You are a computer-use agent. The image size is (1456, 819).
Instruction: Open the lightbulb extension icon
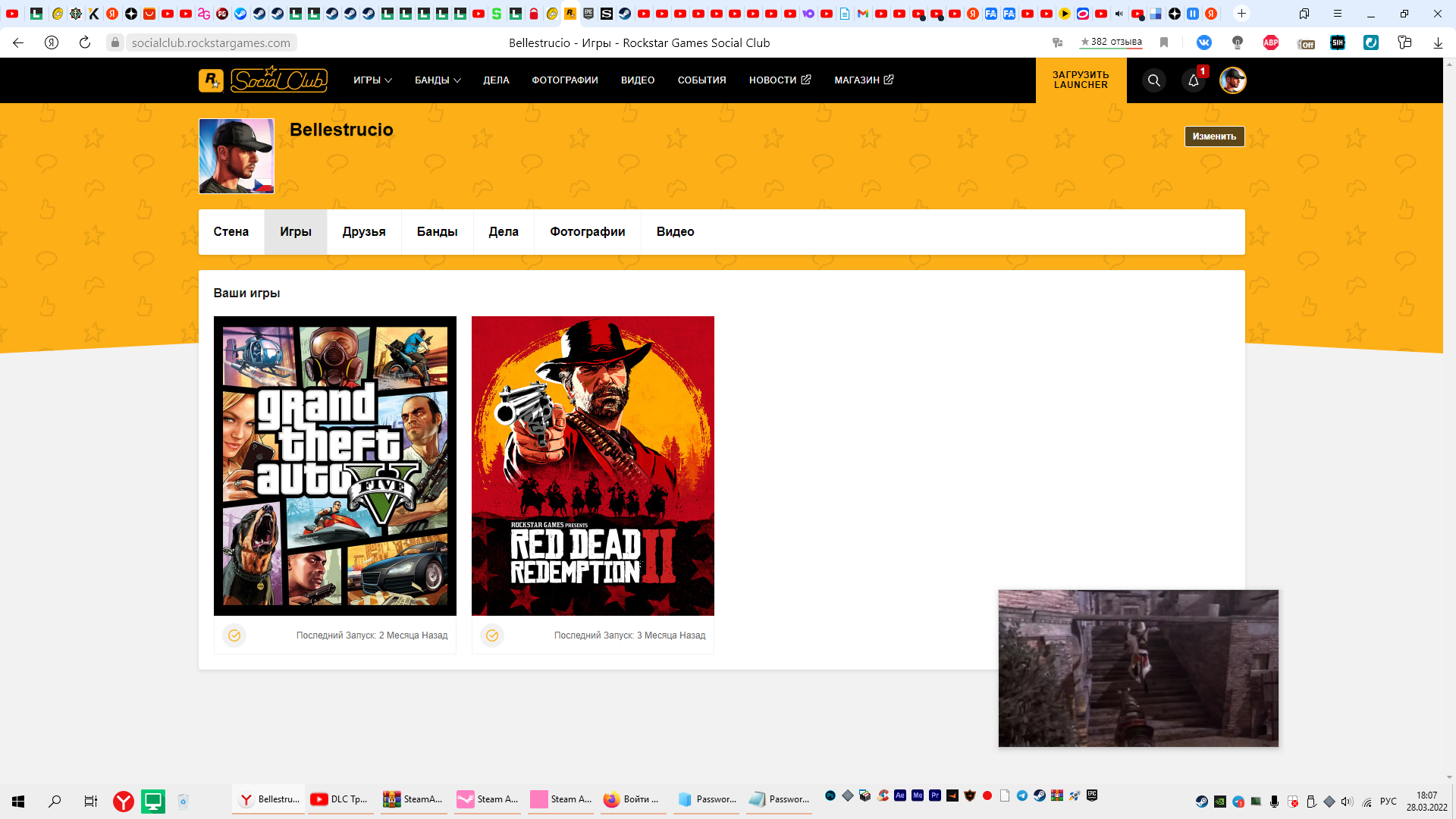[x=1238, y=42]
